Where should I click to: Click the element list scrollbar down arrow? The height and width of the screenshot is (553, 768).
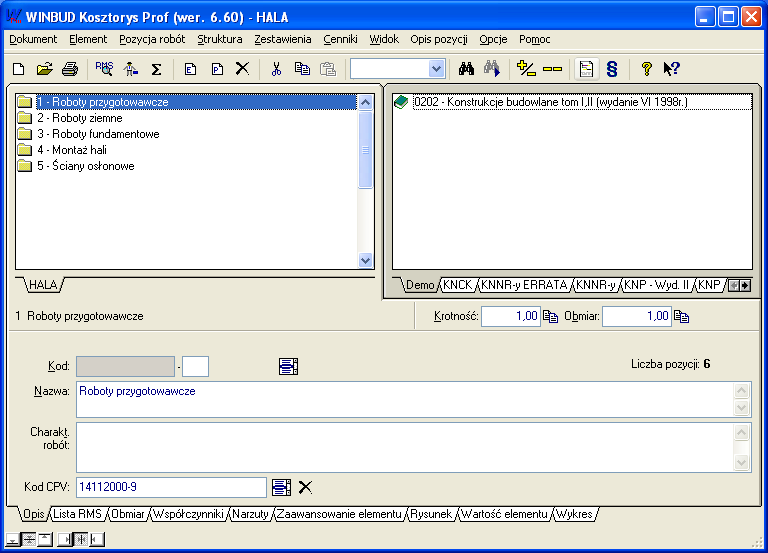coord(365,260)
